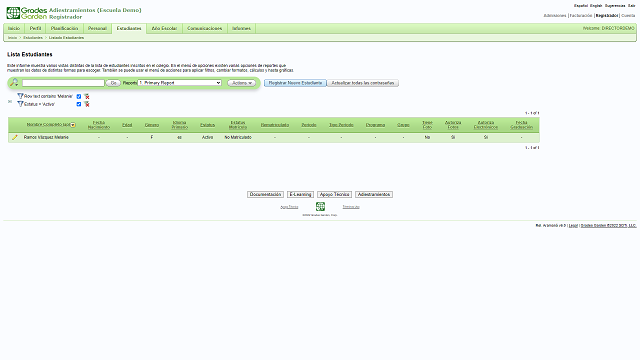Screen dimensions: 640x360
Task: Open the Perfil tab
Action: pyautogui.click(x=36, y=29)
